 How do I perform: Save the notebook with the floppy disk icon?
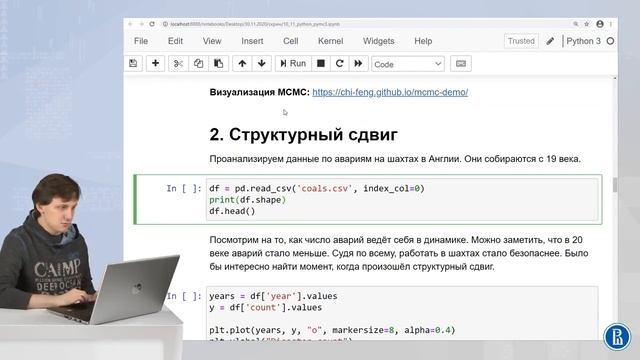pos(133,63)
